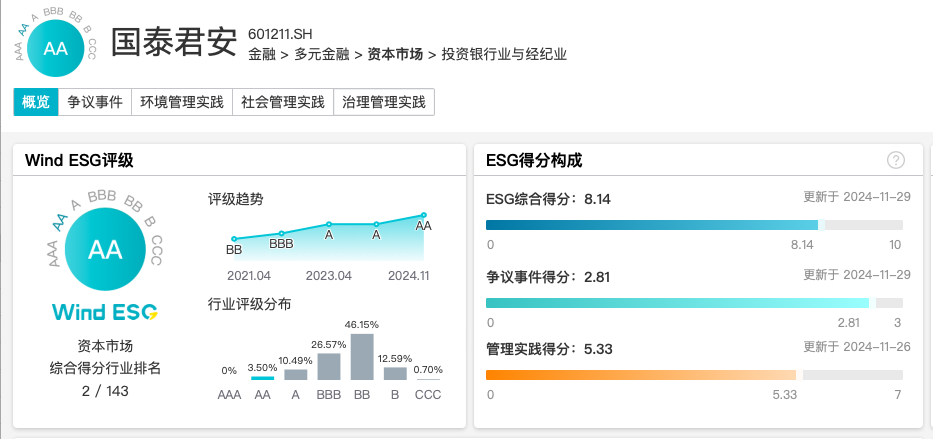
Task: Click the ESG得分构成 panel title
Action: [534, 160]
